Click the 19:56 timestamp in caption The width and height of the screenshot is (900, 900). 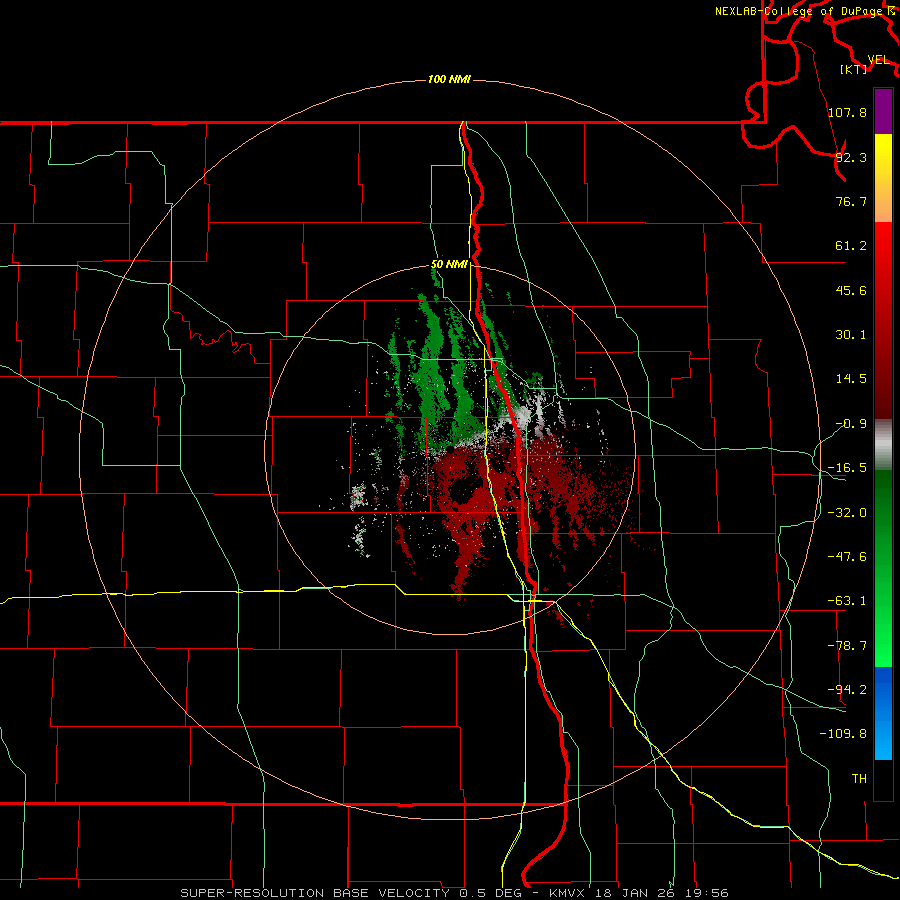(x=709, y=893)
